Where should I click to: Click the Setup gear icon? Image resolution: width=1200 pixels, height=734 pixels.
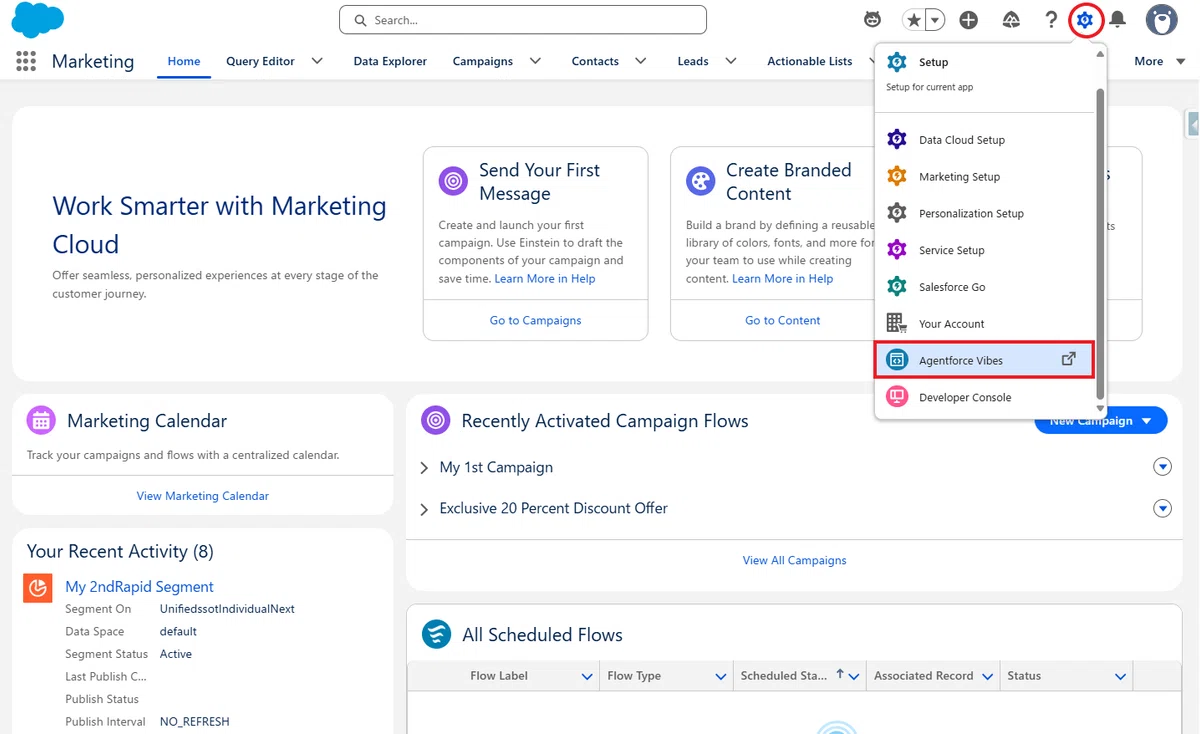coord(1085,19)
